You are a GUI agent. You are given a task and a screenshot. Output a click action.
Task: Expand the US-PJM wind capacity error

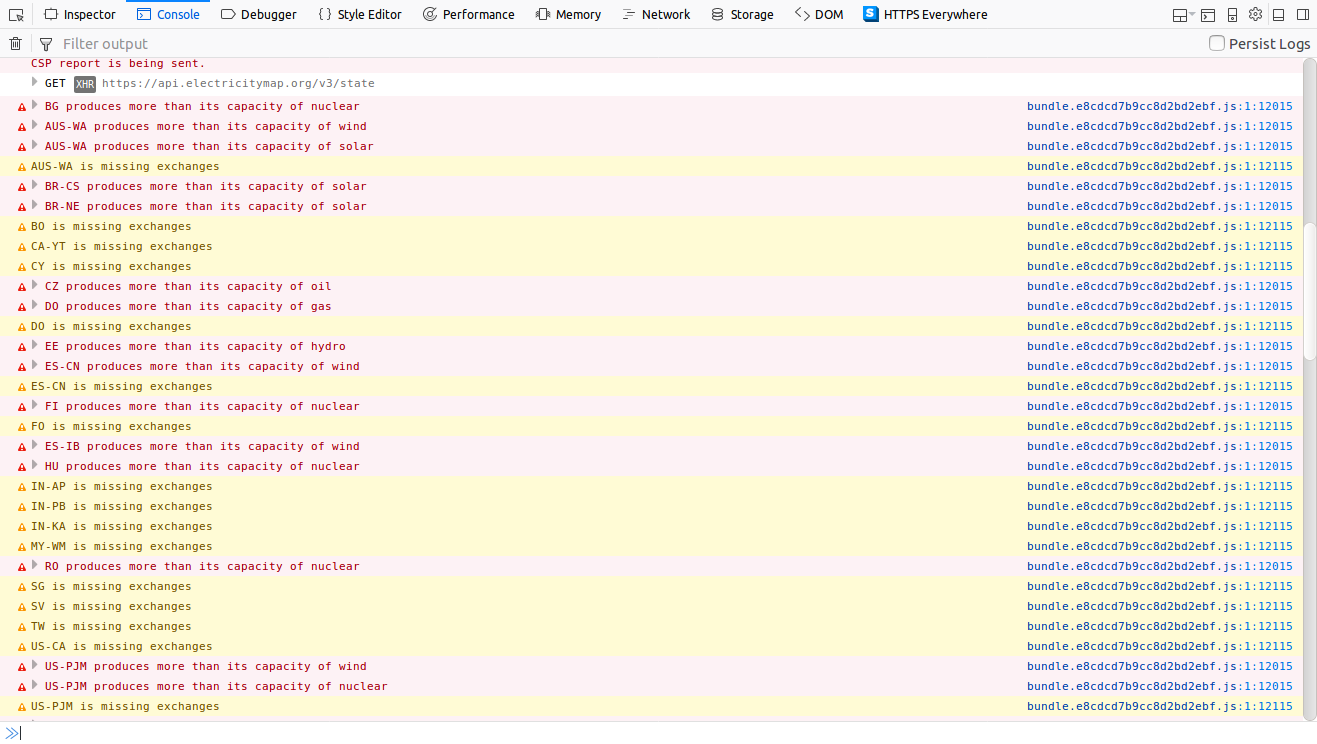35,665
